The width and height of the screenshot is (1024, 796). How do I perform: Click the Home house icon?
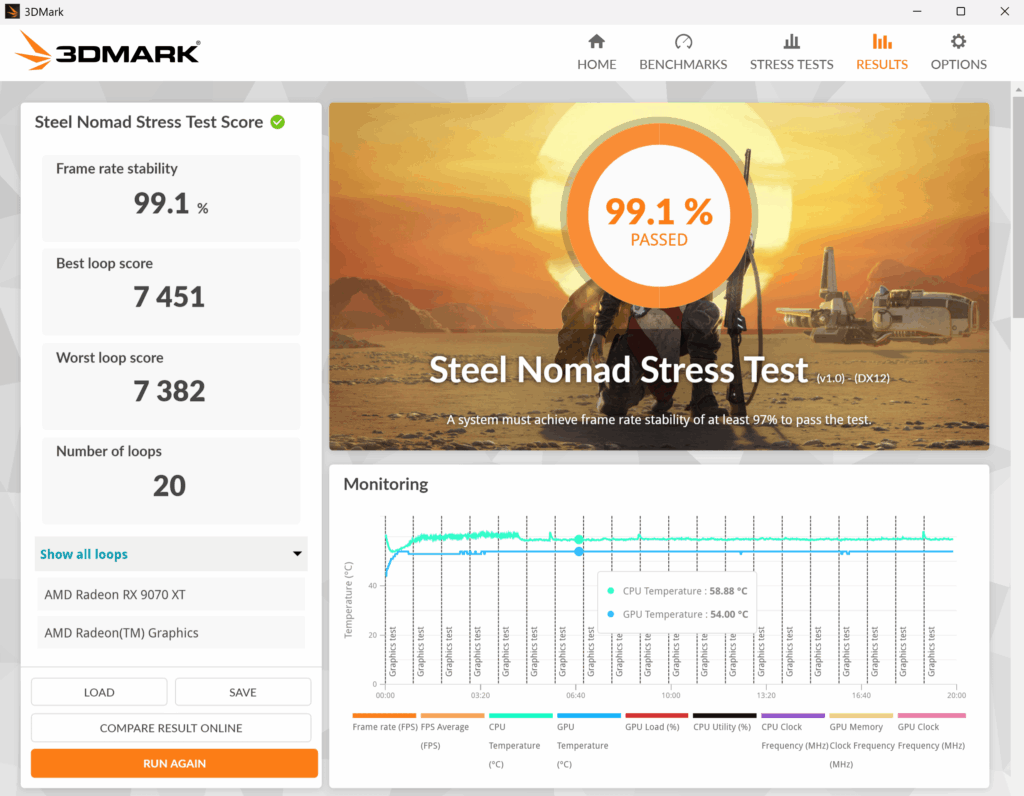596,42
